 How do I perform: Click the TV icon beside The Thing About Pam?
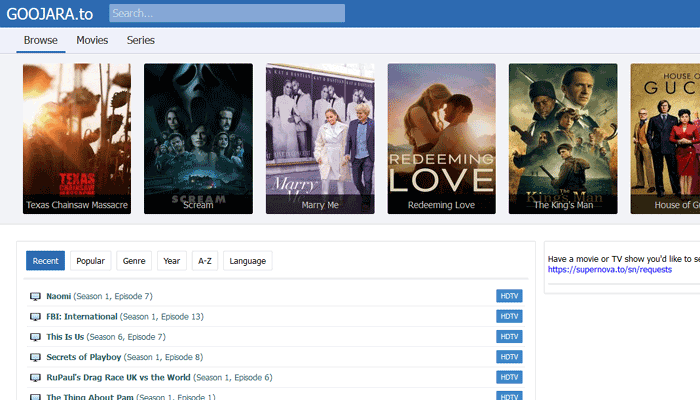click(35, 397)
